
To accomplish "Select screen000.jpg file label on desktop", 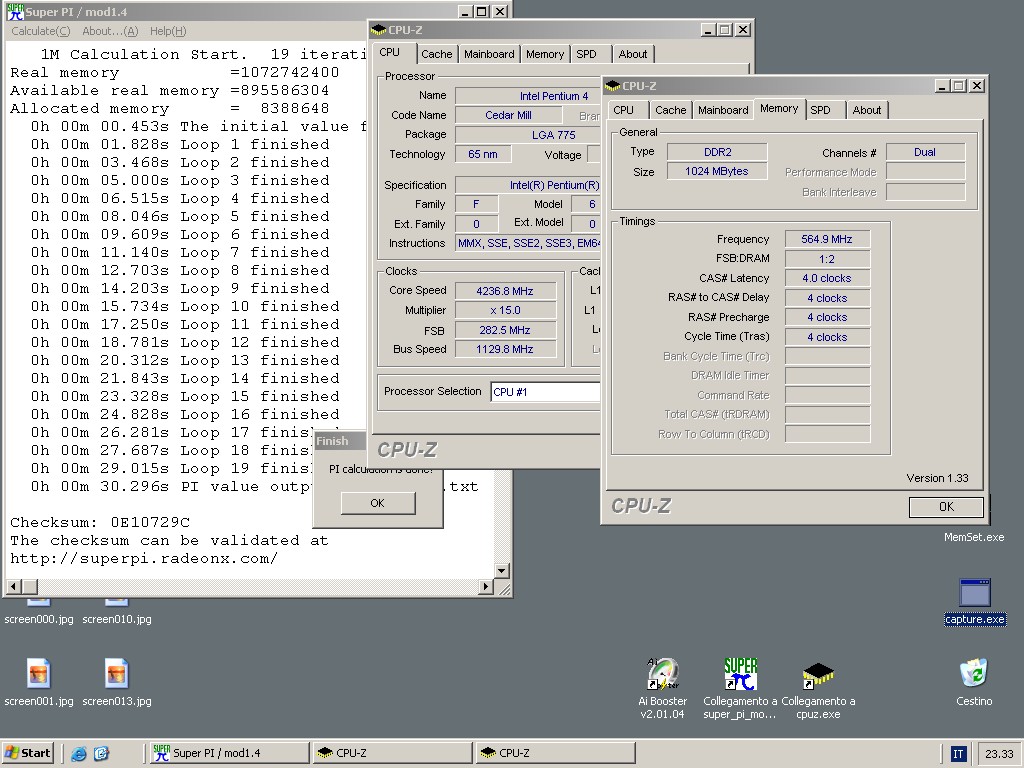I will 39,619.
